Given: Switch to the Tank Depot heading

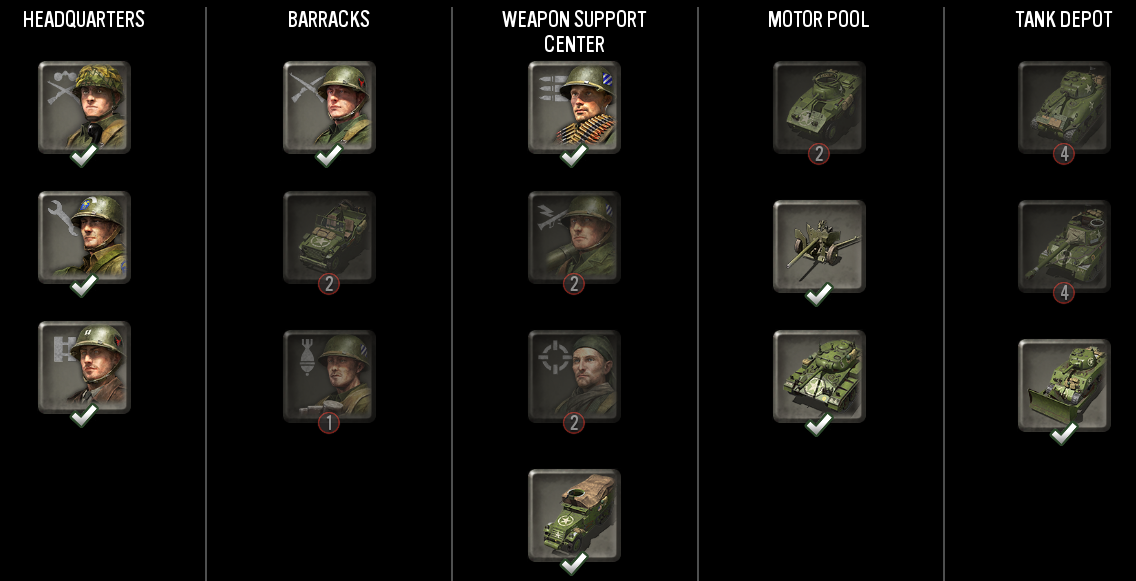Looking at the screenshot, I should 1064,20.
